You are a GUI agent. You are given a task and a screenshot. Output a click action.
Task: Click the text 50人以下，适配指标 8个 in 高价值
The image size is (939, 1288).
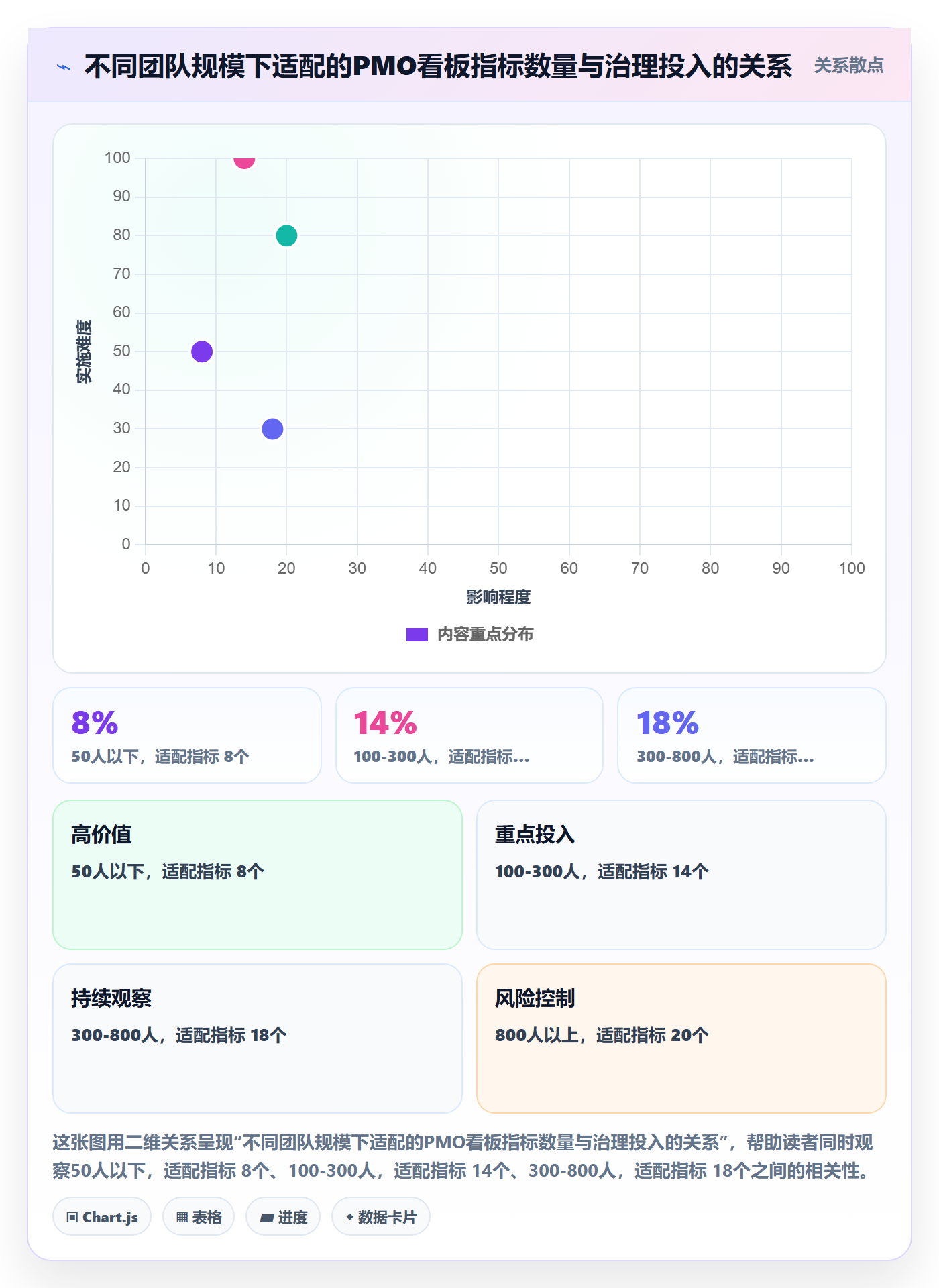[x=168, y=871]
